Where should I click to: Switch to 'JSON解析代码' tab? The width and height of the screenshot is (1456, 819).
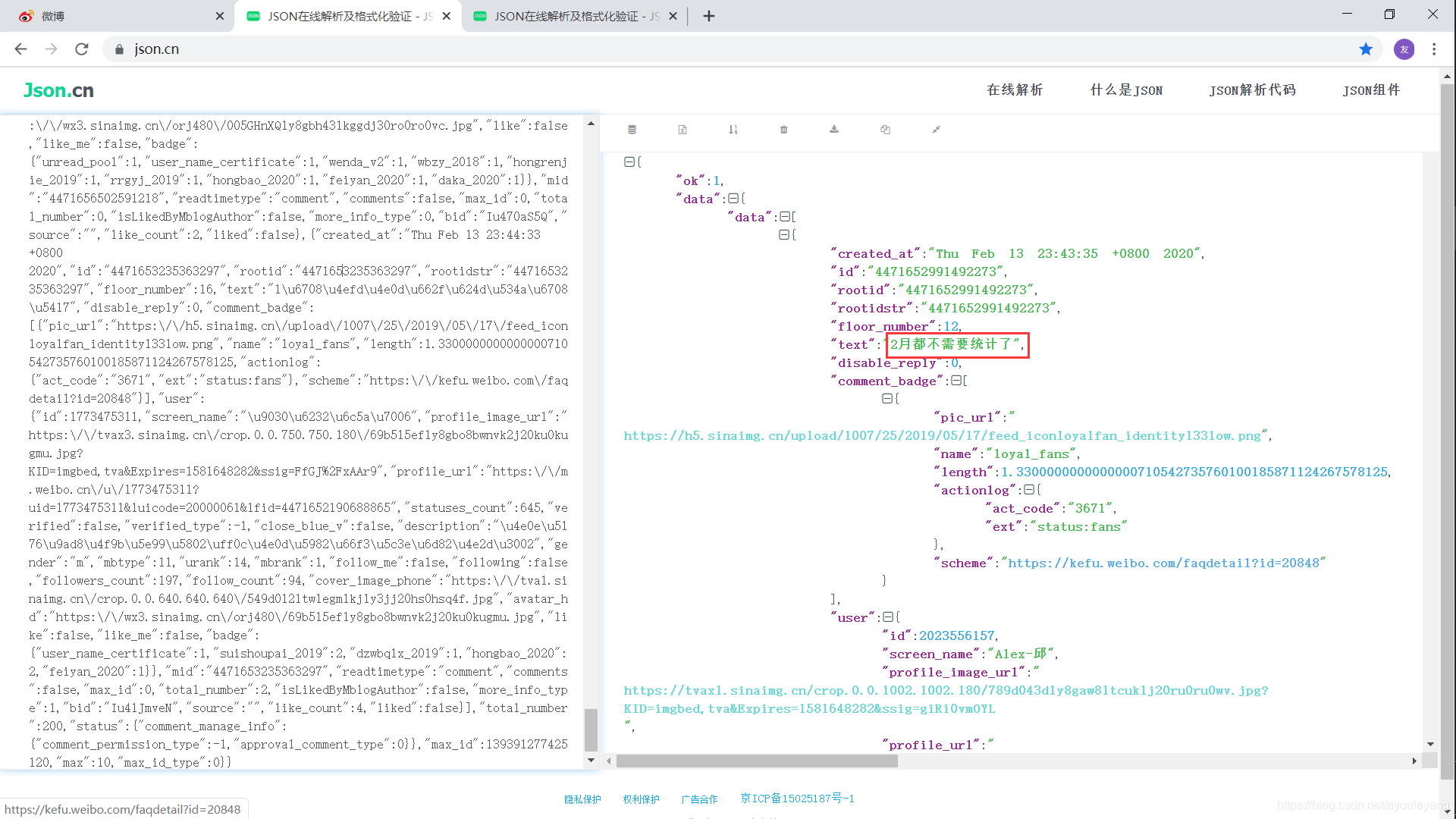tap(1252, 90)
